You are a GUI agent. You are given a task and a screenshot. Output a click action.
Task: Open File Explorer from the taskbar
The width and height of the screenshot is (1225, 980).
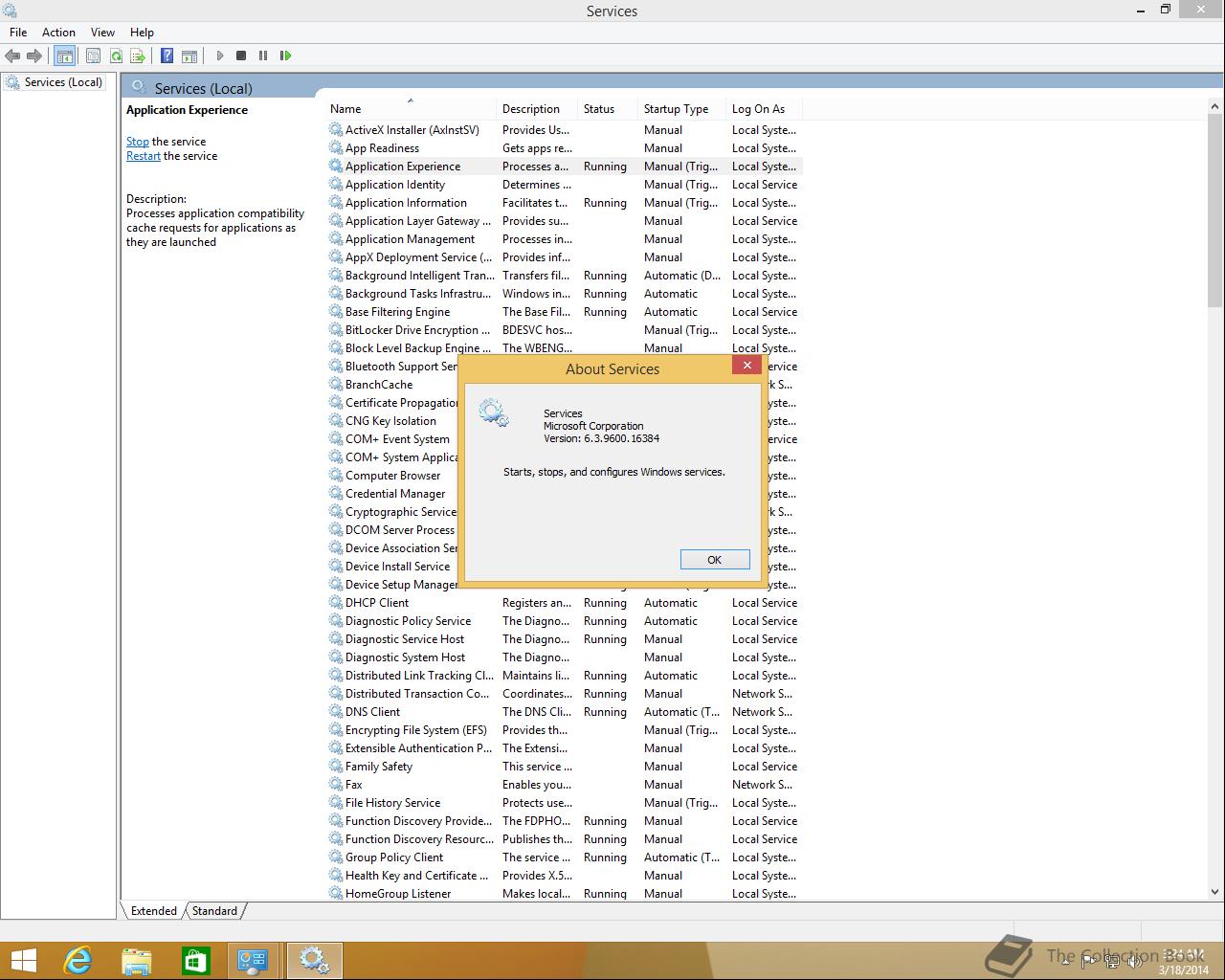pyautogui.click(x=137, y=961)
